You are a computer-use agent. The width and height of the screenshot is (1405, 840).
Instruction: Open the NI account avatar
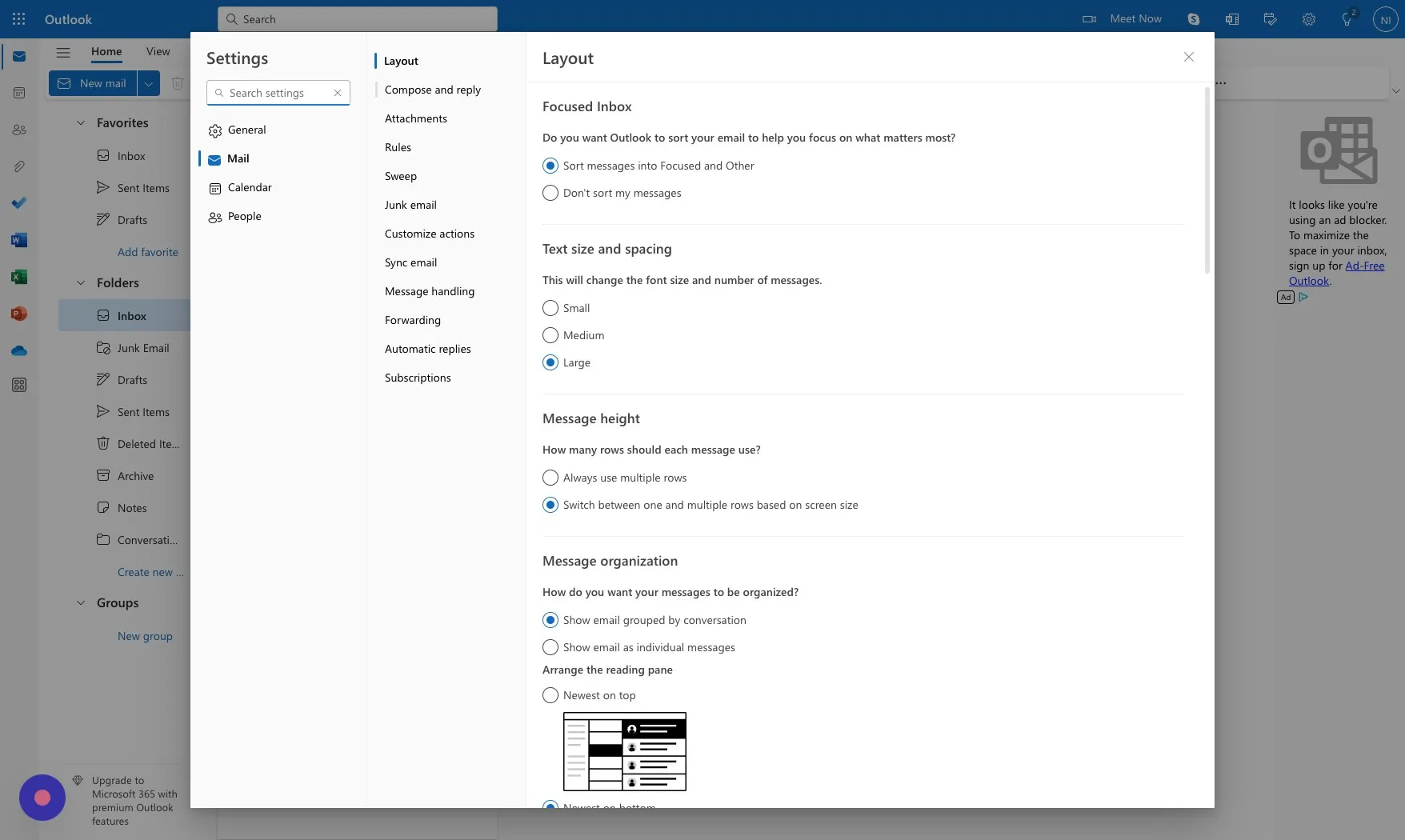[x=1385, y=19]
